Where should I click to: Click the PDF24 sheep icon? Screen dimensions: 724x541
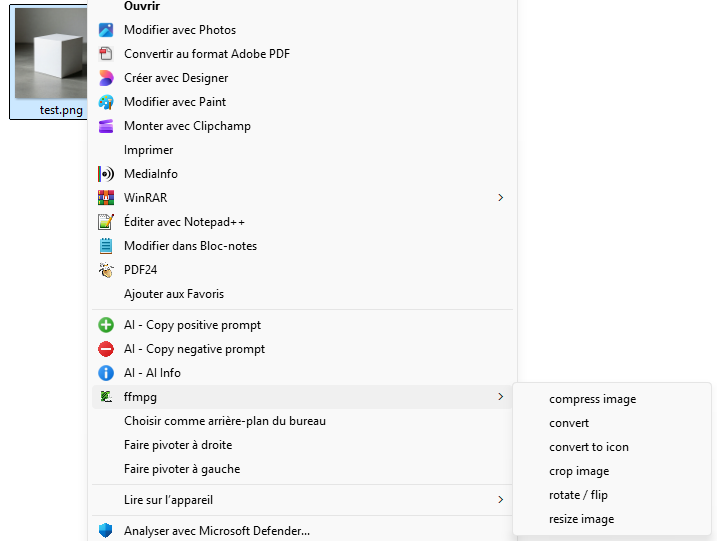(106, 270)
